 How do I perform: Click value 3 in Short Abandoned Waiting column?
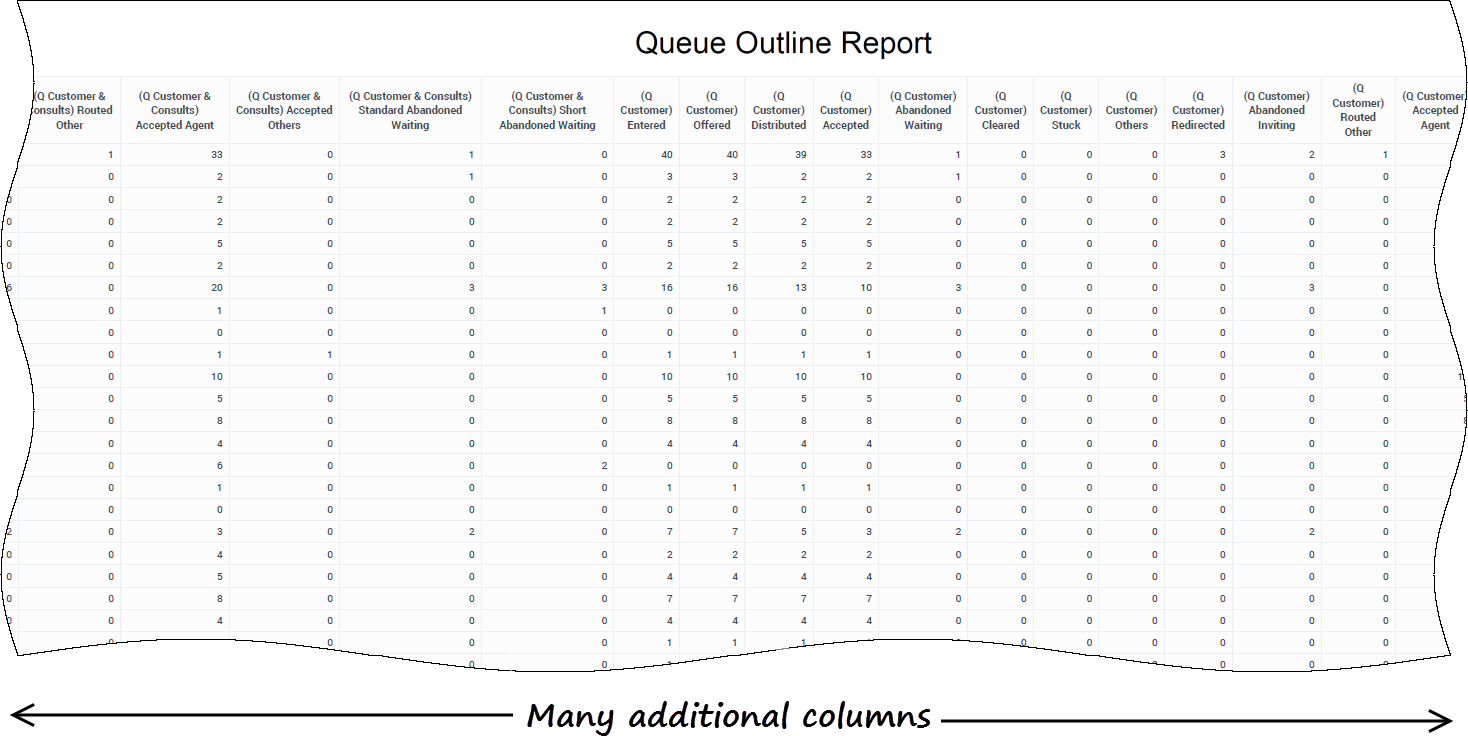[604, 288]
